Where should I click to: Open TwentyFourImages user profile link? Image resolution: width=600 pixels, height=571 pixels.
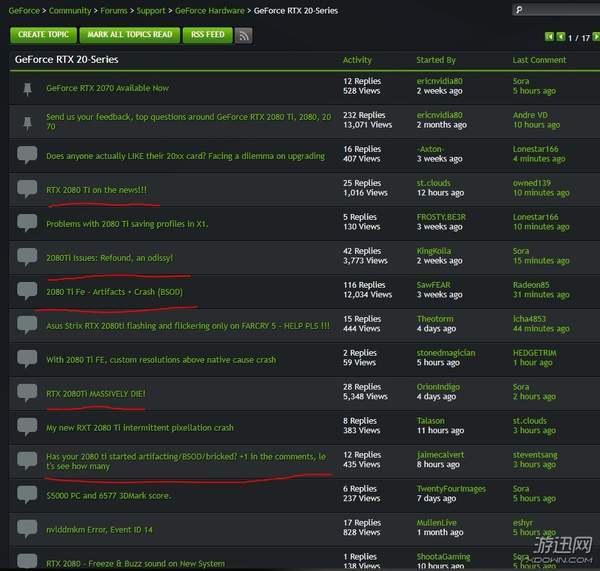[451, 489]
